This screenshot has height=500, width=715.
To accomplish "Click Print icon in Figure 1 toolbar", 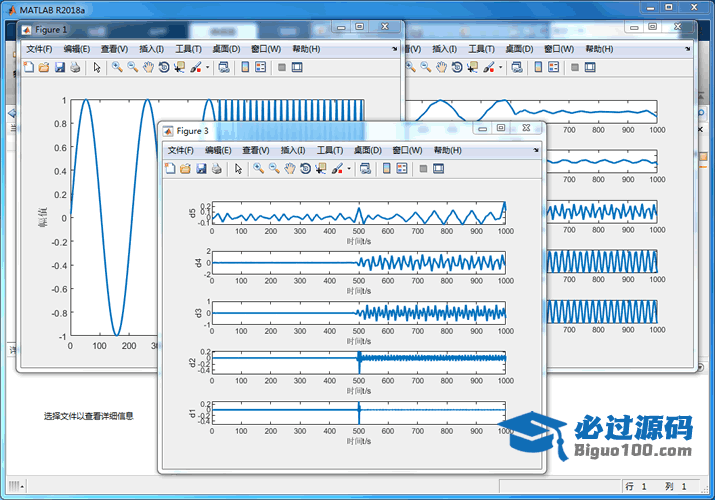I will coord(75,67).
